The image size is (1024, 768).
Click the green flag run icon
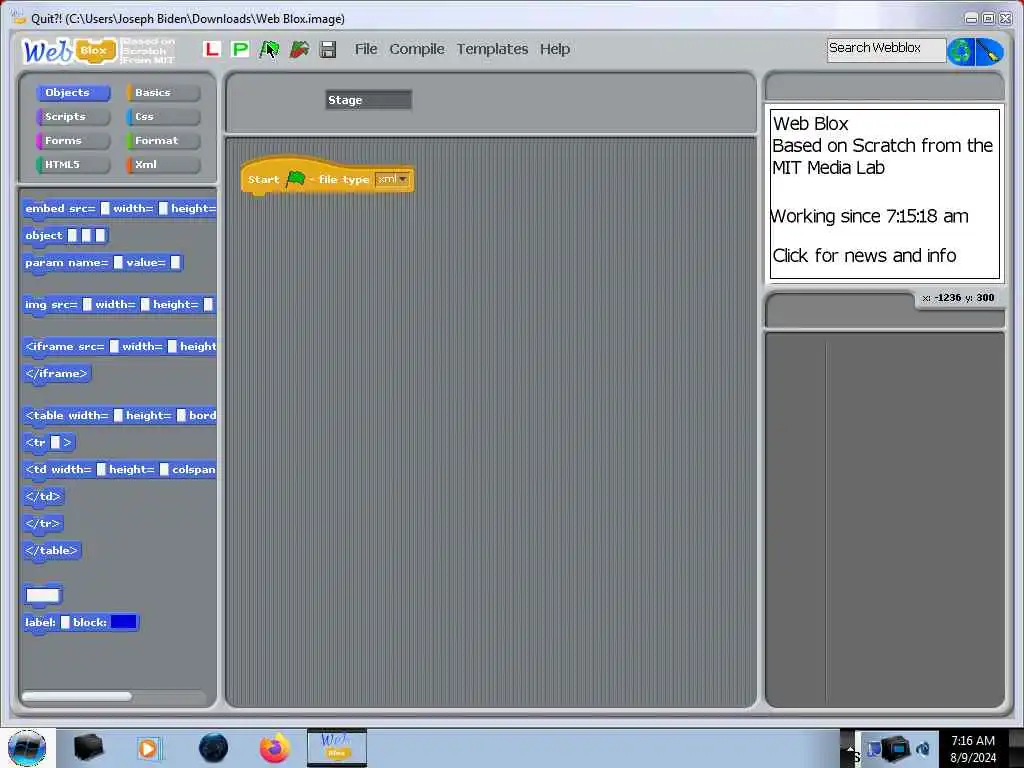(x=269, y=50)
